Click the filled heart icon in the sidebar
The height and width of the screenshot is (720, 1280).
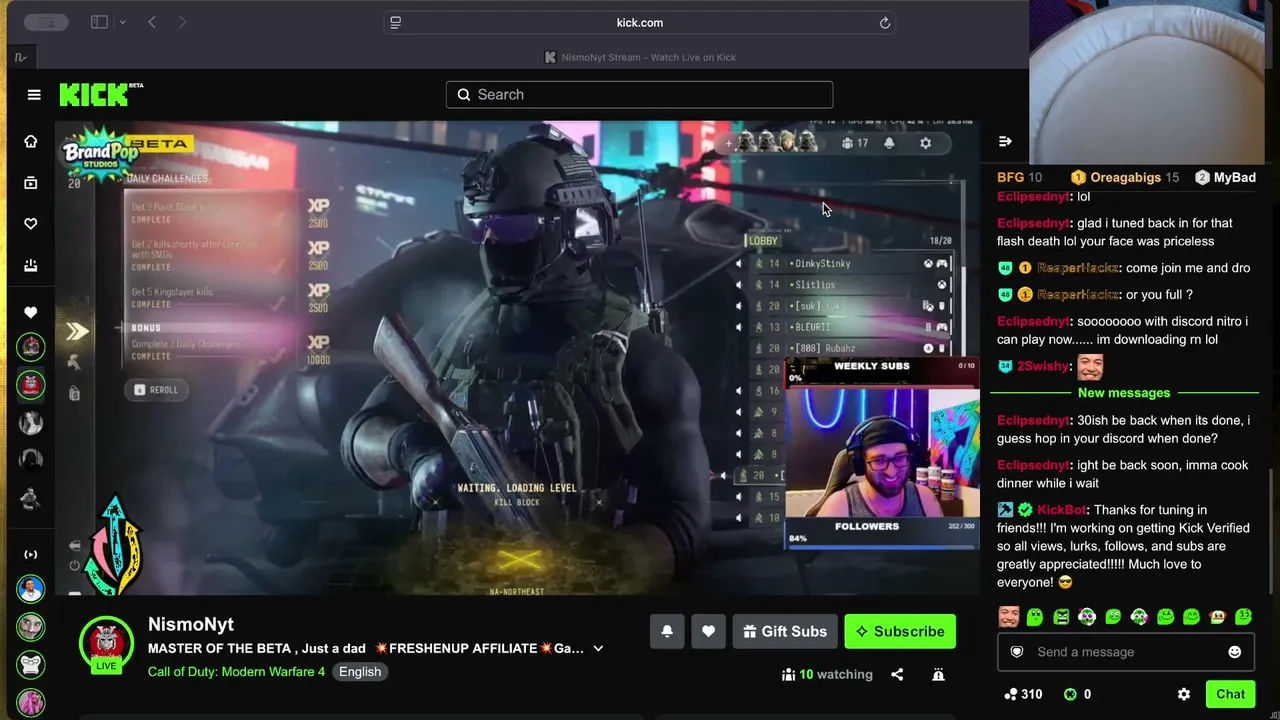[31, 312]
